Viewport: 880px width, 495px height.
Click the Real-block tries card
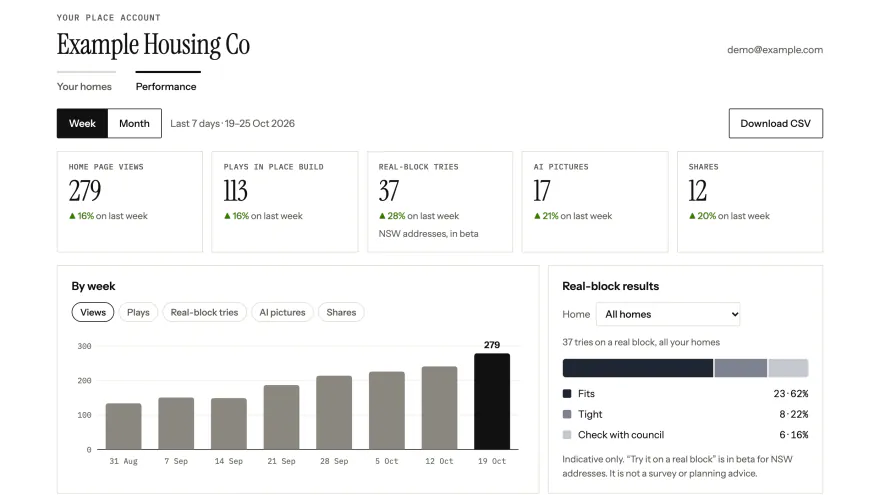pyautogui.click(x=440, y=201)
